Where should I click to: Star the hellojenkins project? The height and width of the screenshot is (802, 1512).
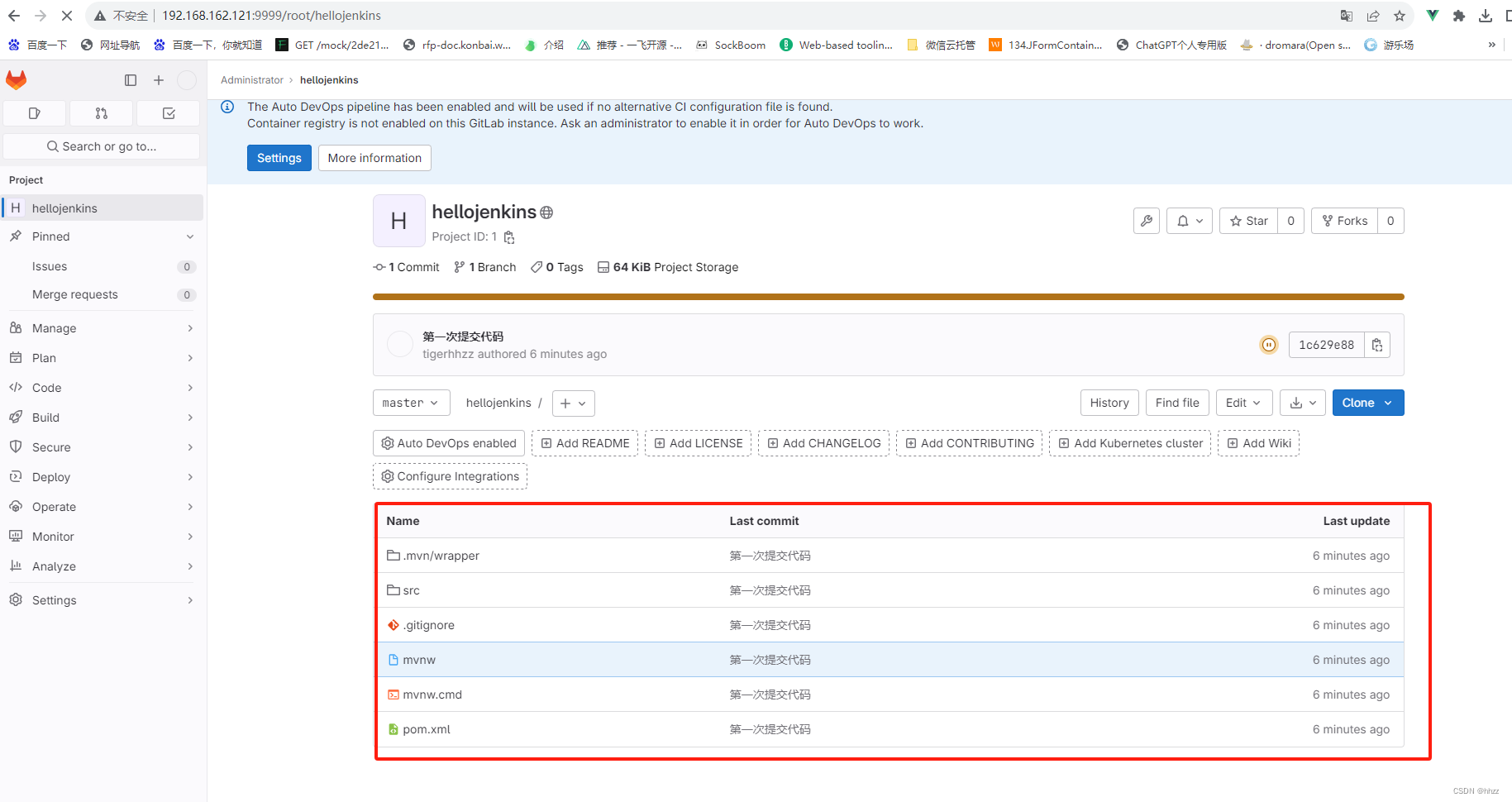point(1248,221)
